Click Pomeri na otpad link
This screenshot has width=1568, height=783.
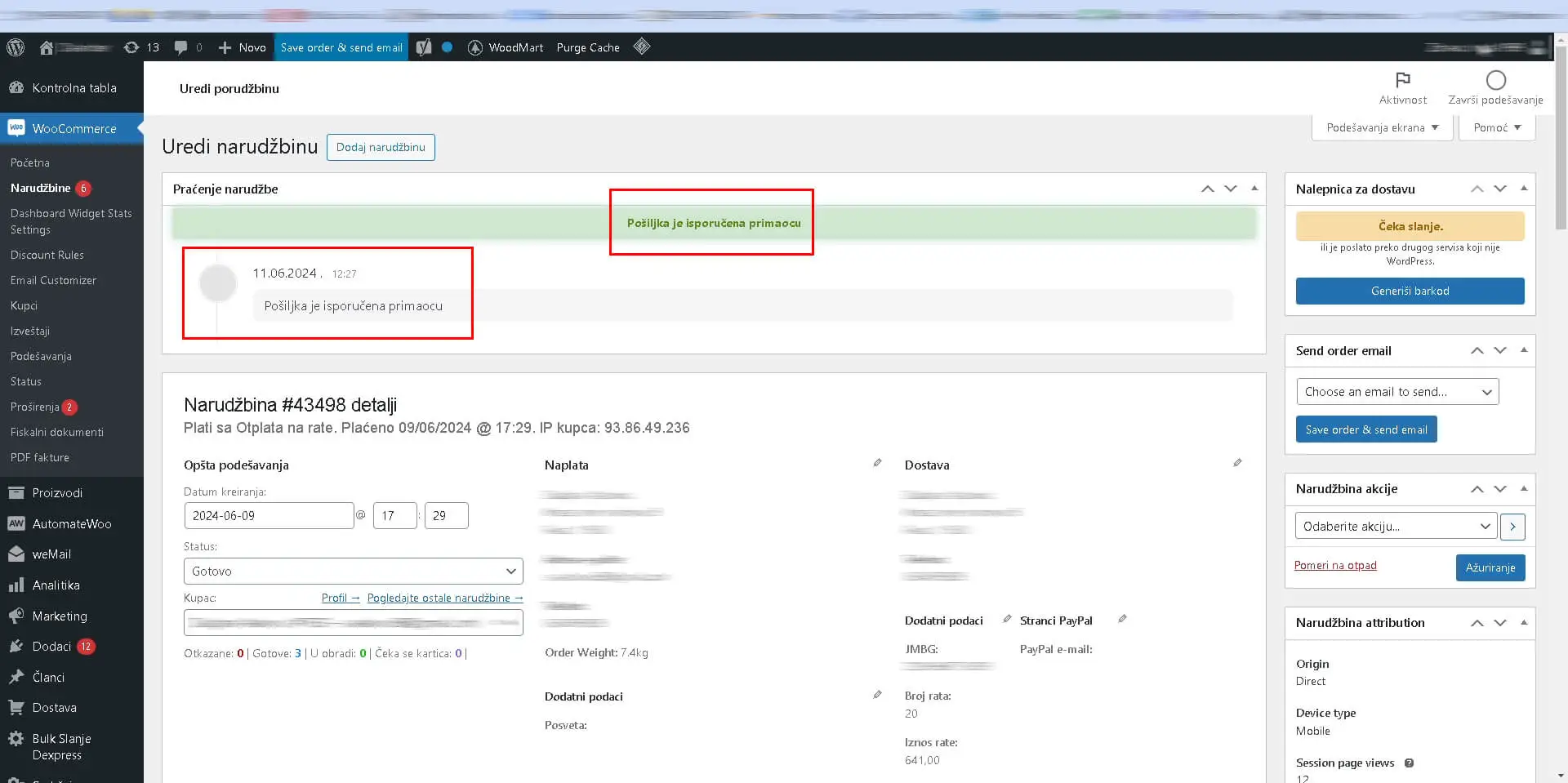click(x=1335, y=566)
